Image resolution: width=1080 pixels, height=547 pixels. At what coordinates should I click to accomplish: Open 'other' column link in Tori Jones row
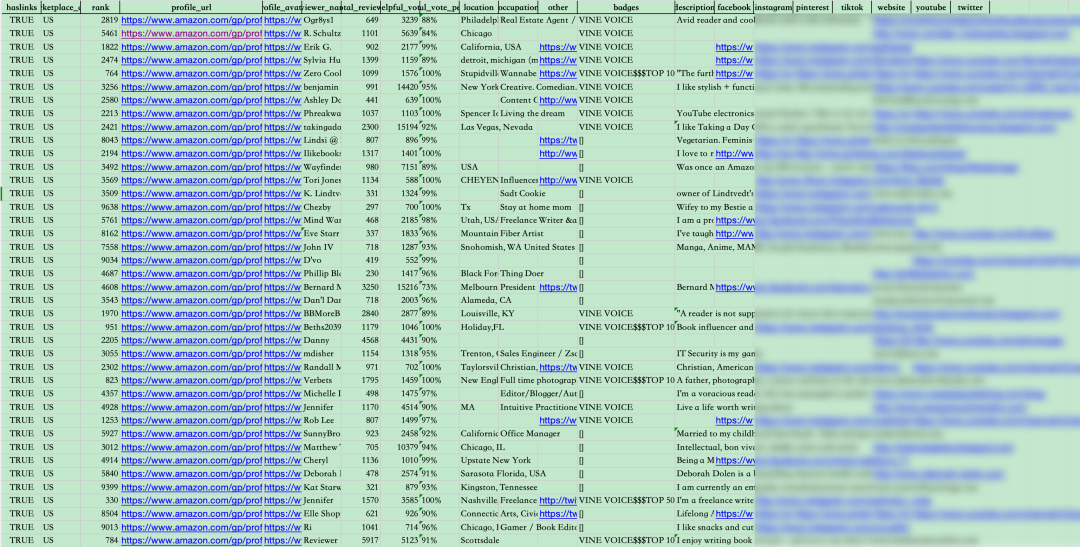558,180
